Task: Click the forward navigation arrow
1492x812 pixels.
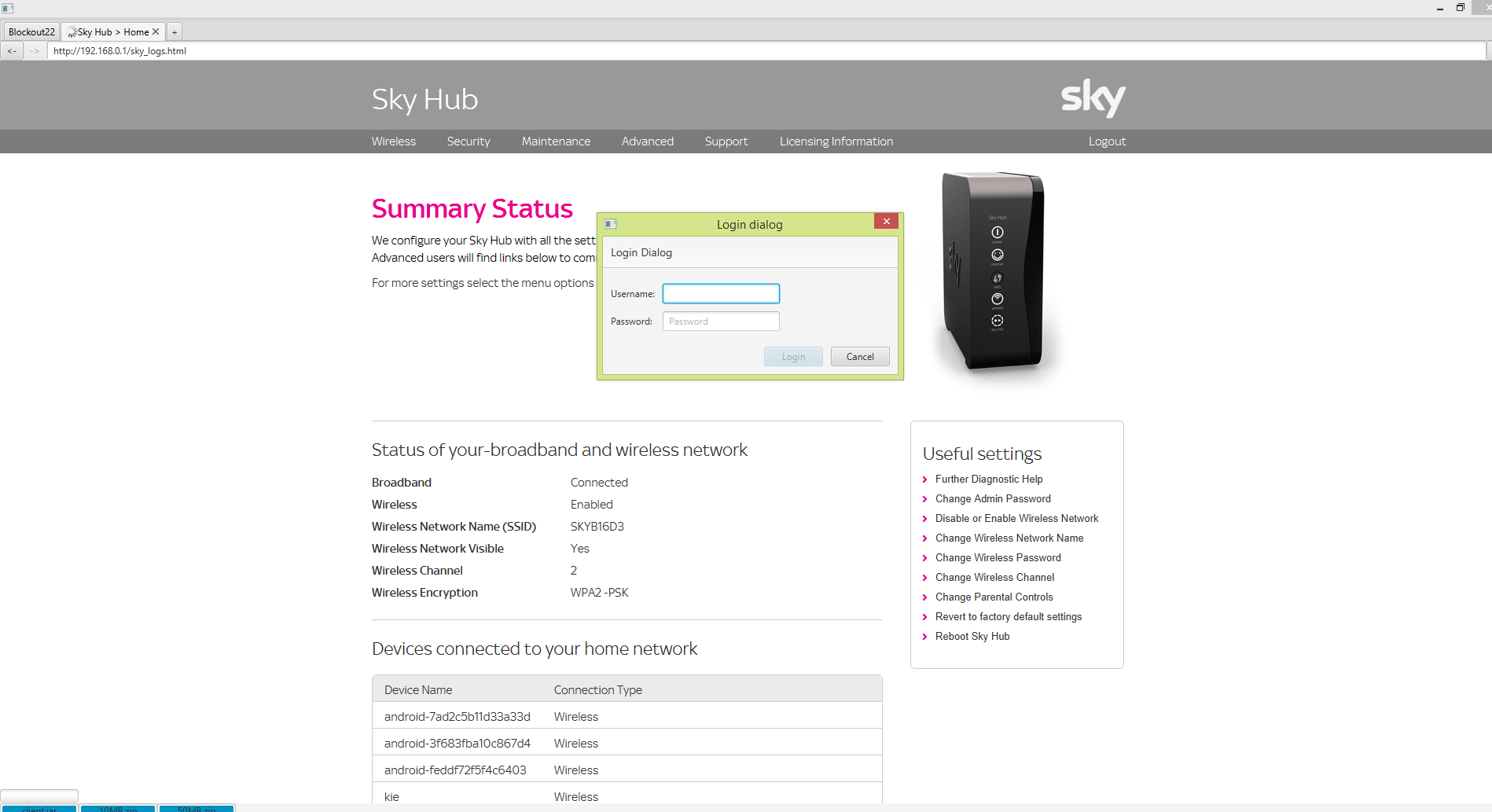Action: click(x=35, y=50)
